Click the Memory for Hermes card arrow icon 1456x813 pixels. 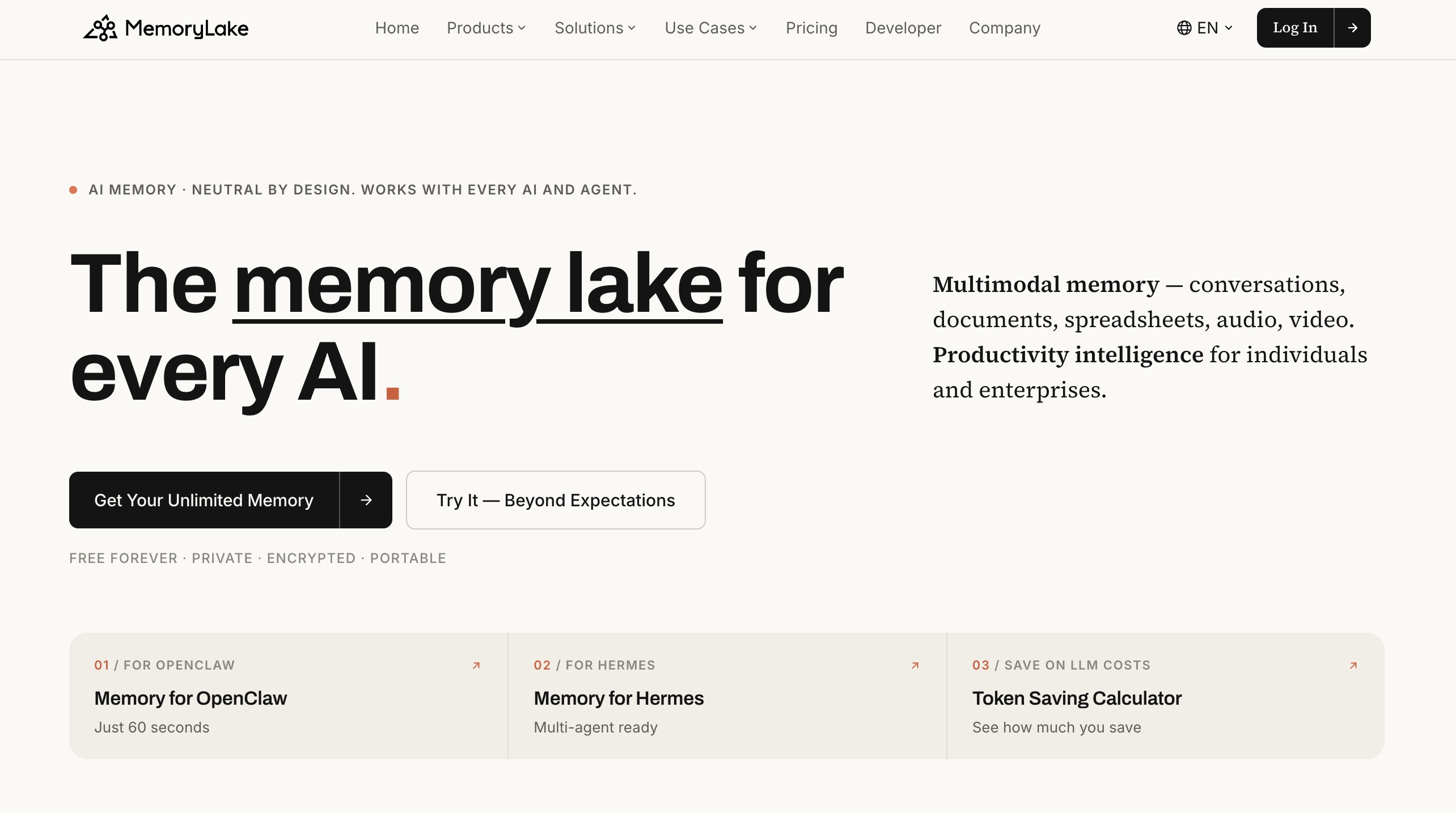[x=915, y=666]
